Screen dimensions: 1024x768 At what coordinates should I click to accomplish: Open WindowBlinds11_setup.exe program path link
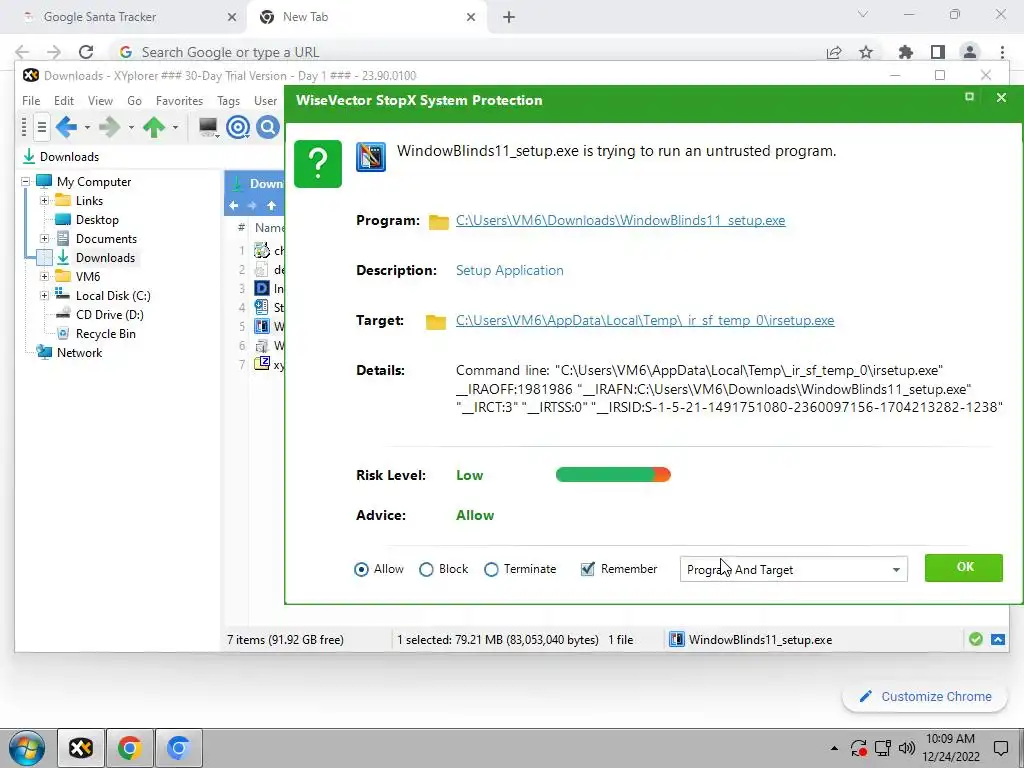pos(620,221)
